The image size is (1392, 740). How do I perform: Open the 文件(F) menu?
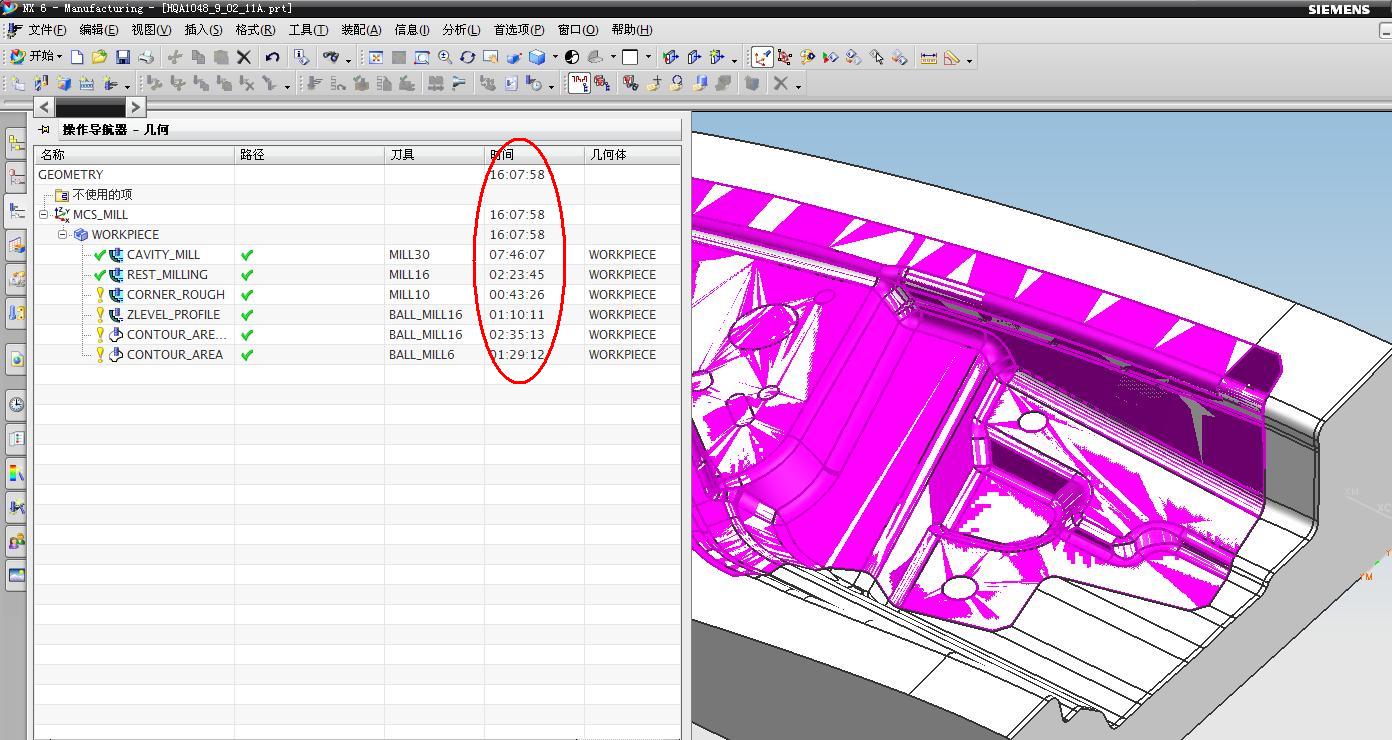(47, 29)
